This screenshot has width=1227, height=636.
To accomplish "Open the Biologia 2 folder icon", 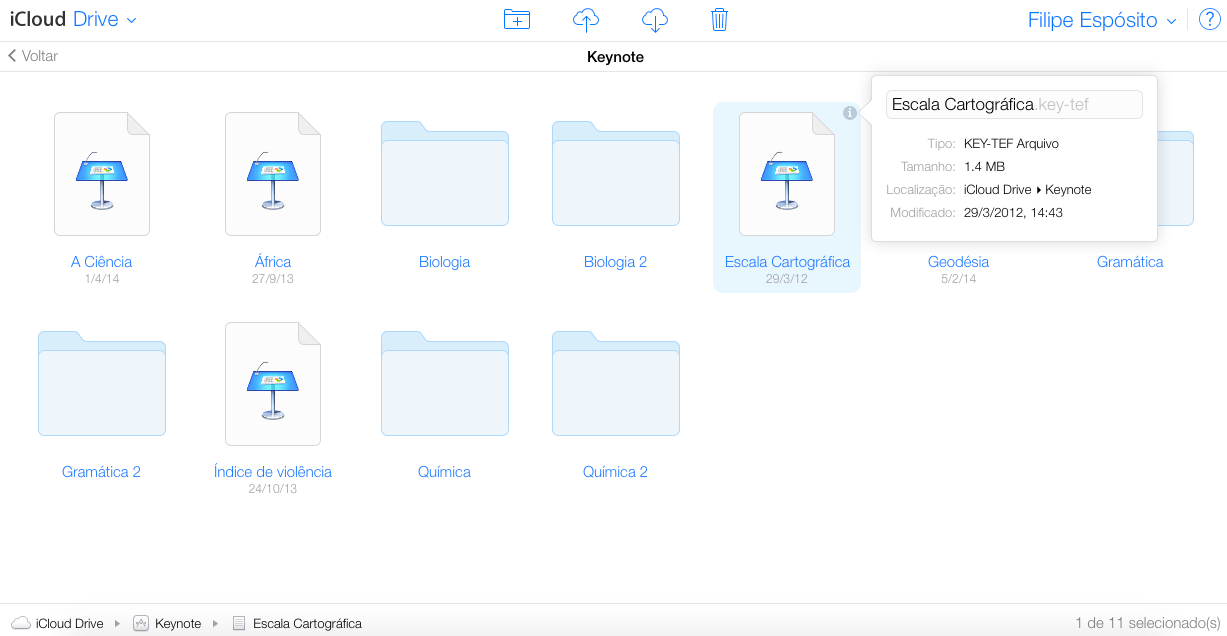I will pyautogui.click(x=616, y=173).
